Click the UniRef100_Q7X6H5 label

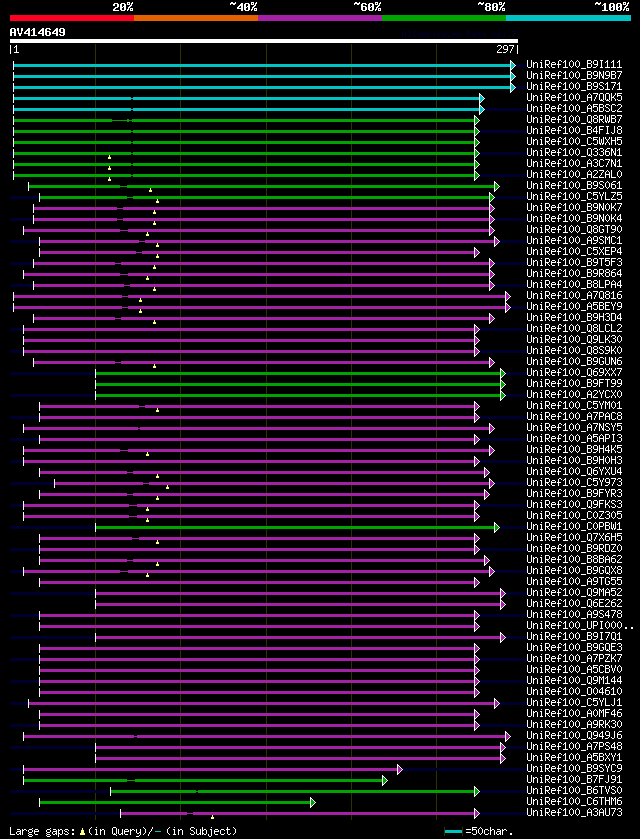pyautogui.click(x=574, y=538)
